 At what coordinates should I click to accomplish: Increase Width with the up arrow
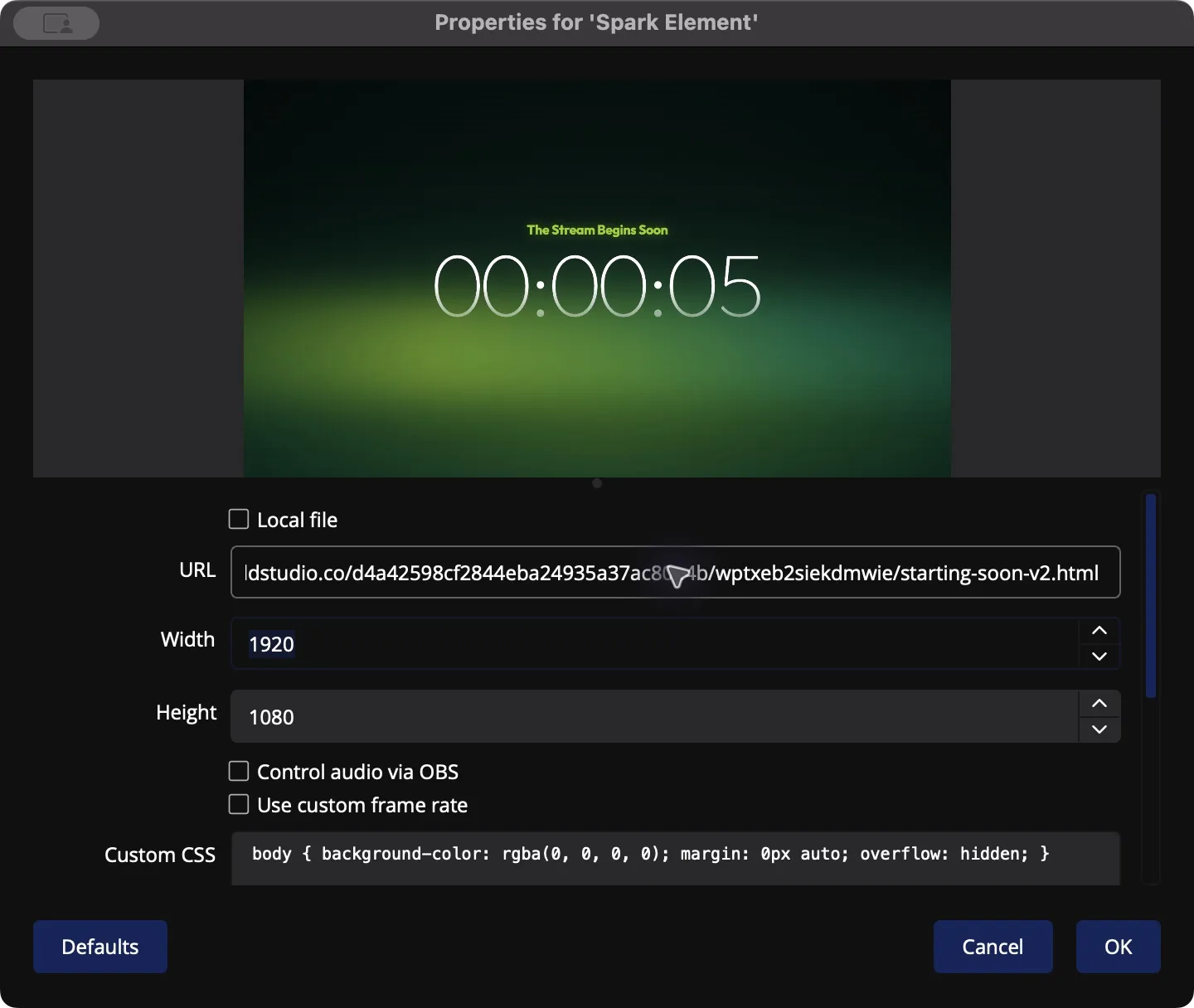(x=1099, y=631)
